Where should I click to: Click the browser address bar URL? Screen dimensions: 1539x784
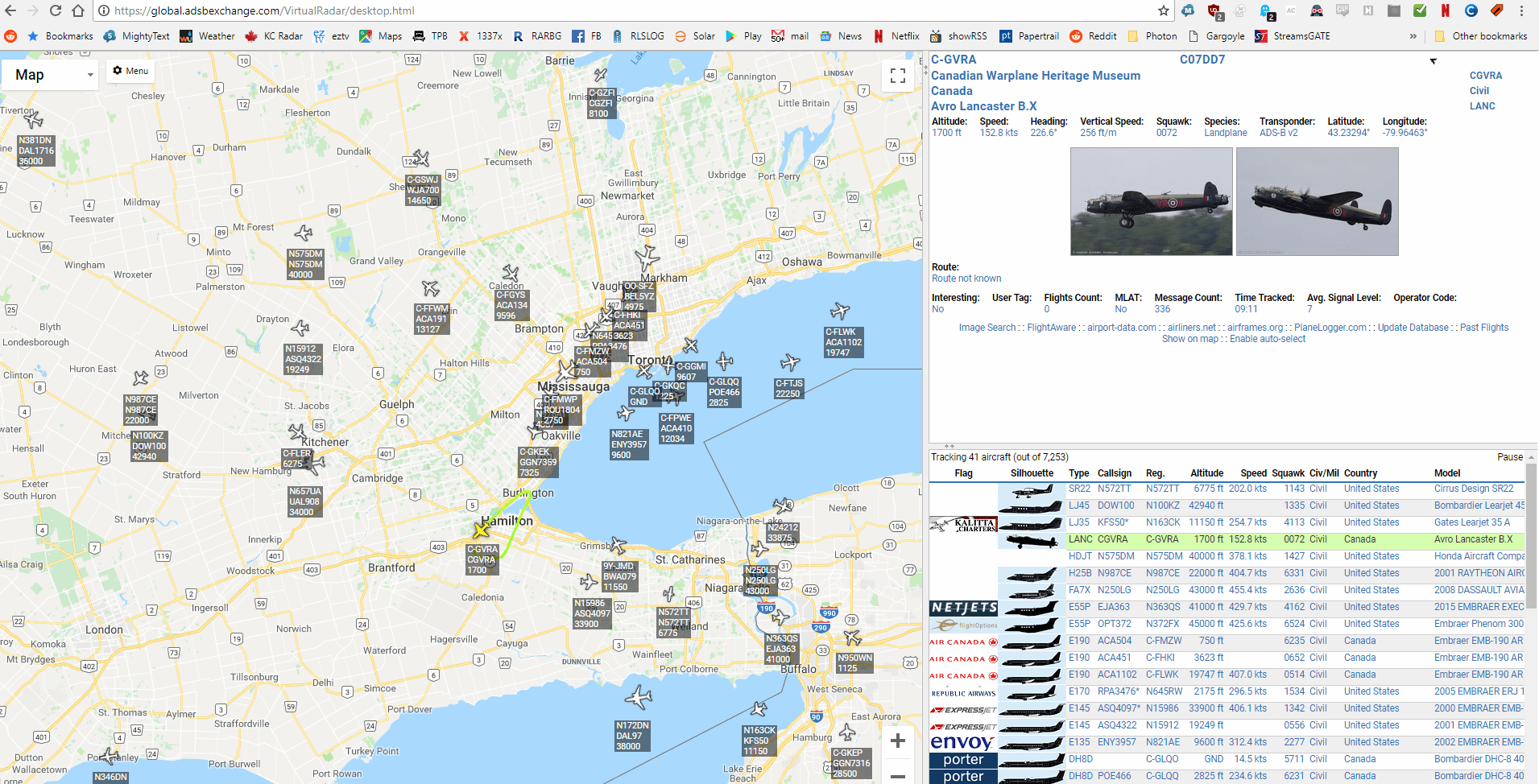(264, 11)
